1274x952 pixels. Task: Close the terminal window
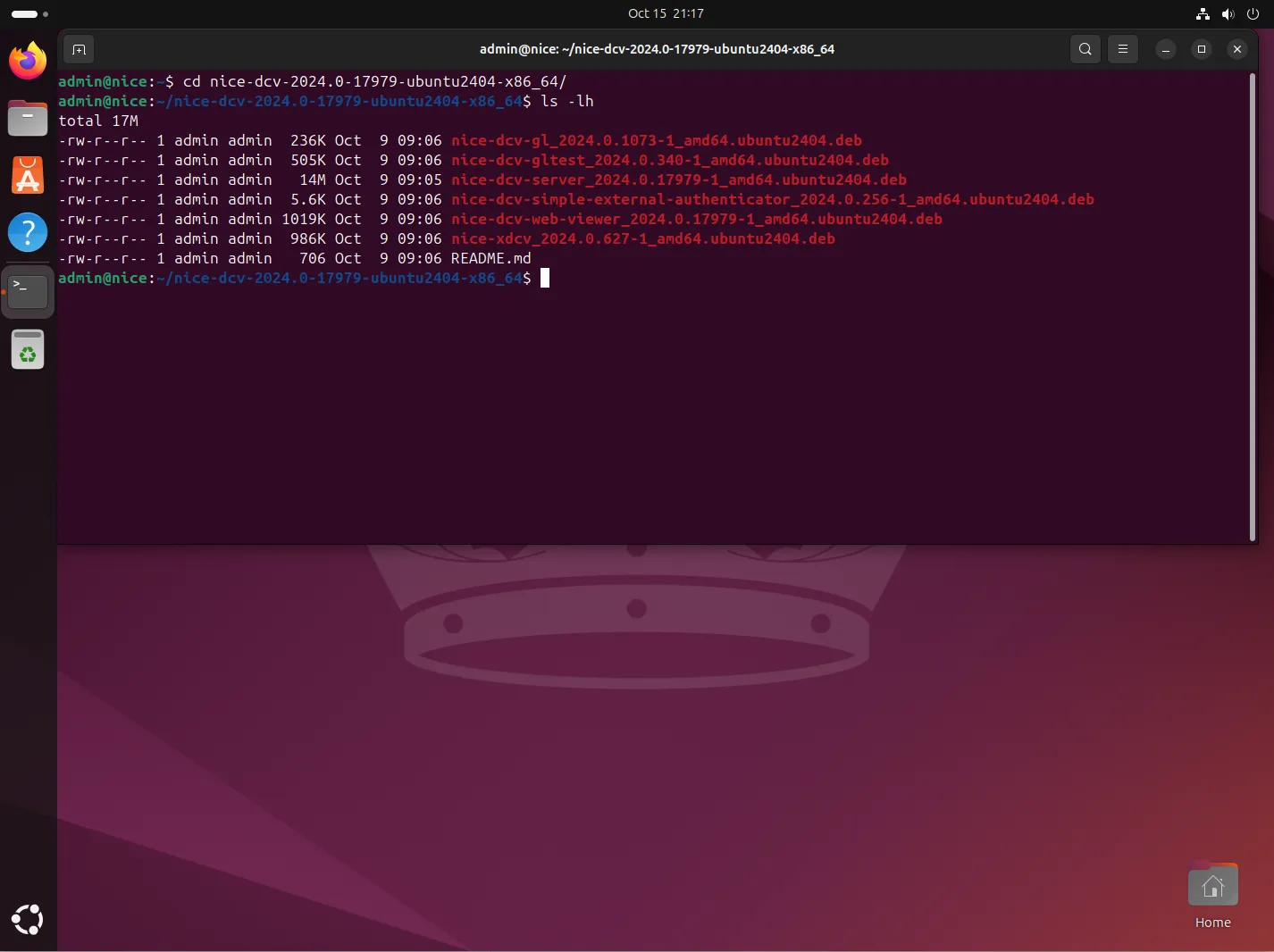click(x=1237, y=49)
